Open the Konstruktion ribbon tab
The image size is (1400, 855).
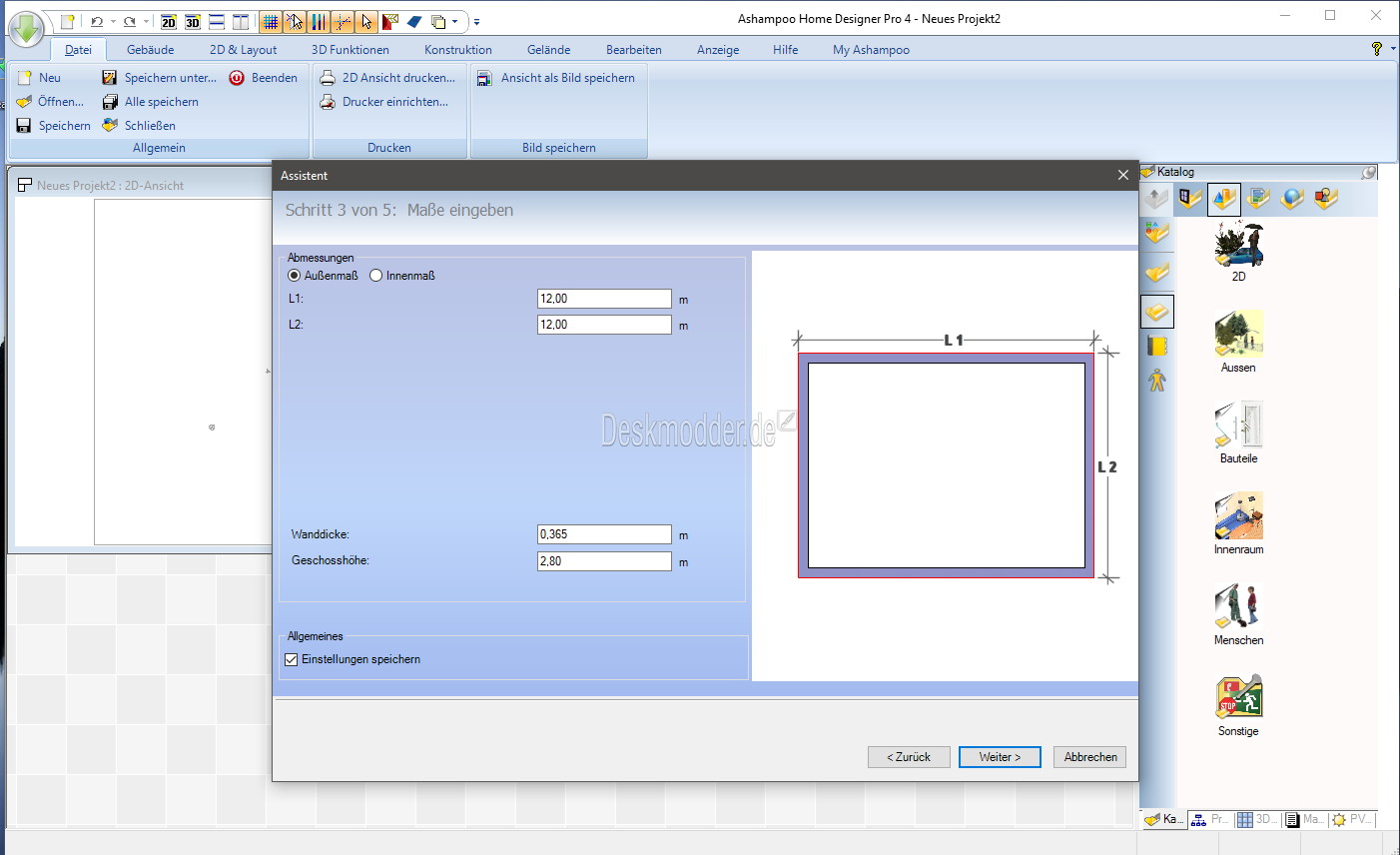click(458, 50)
